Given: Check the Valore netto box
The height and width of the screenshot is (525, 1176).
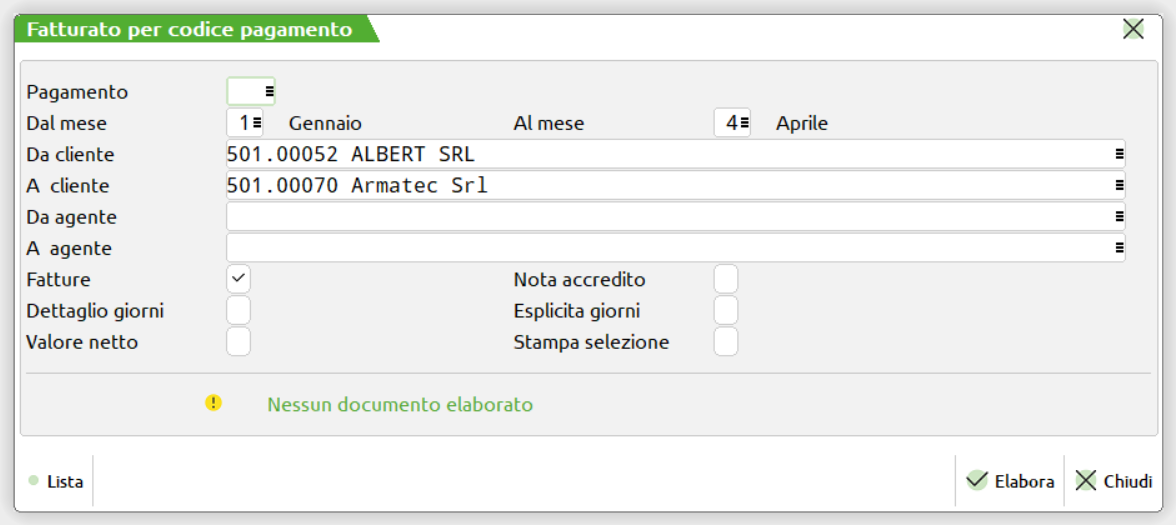Looking at the screenshot, I should coord(239,342).
